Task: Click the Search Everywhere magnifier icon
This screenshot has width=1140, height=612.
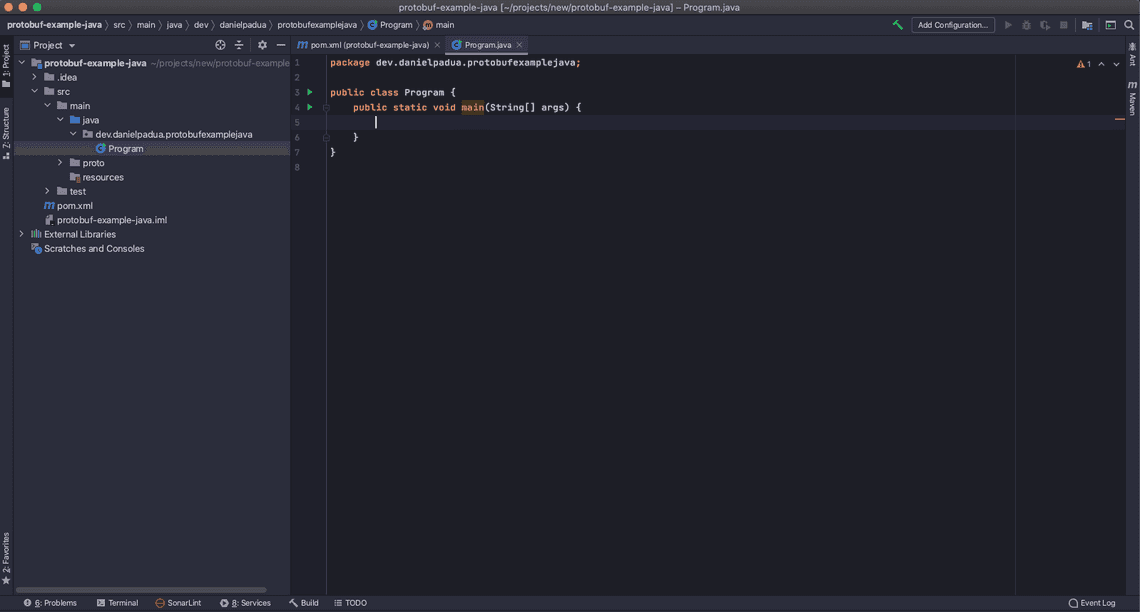Action: [x=1129, y=25]
